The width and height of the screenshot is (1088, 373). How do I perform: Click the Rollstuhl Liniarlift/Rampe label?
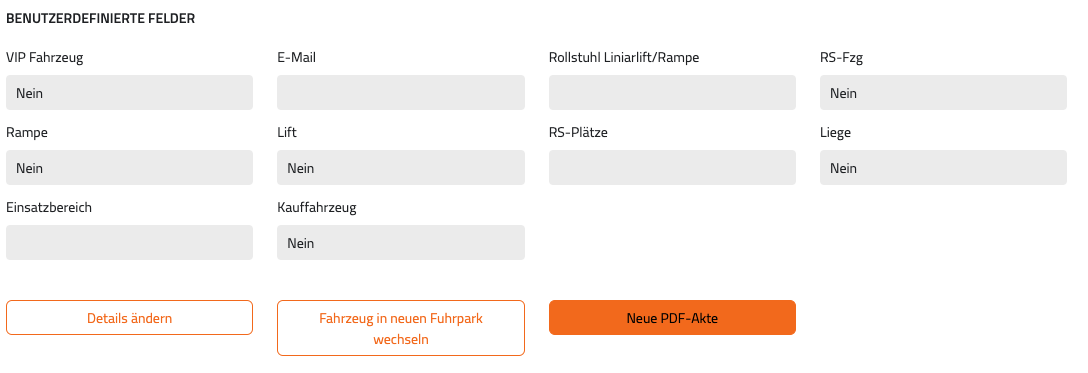tap(624, 58)
